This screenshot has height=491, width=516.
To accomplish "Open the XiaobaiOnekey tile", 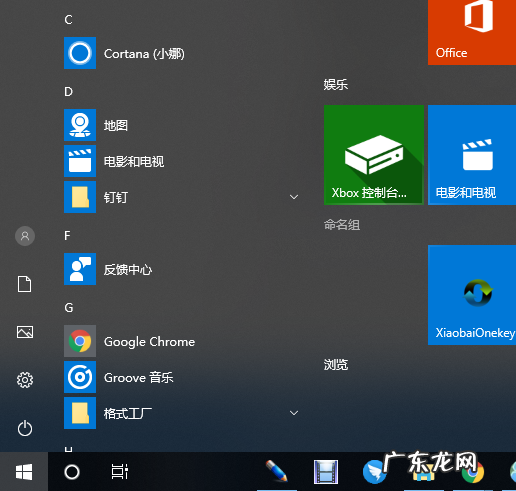I will 472,295.
